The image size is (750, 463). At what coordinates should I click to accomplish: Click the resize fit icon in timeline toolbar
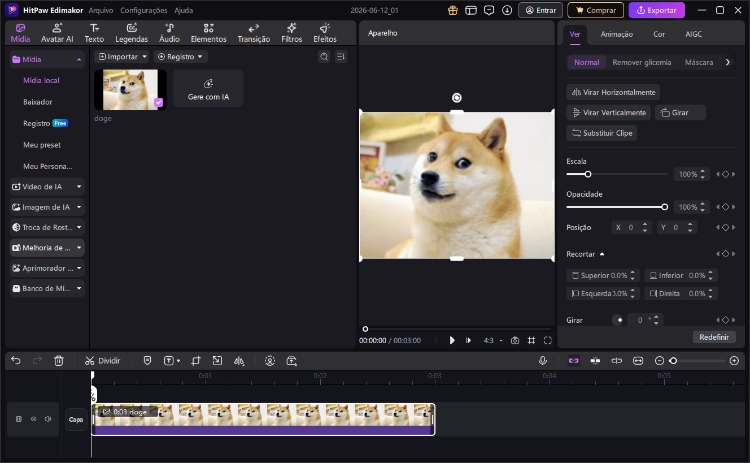[x=217, y=361]
